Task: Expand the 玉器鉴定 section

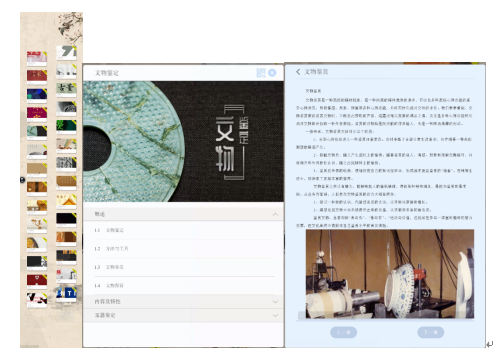Action: pyautogui.click(x=183, y=315)
